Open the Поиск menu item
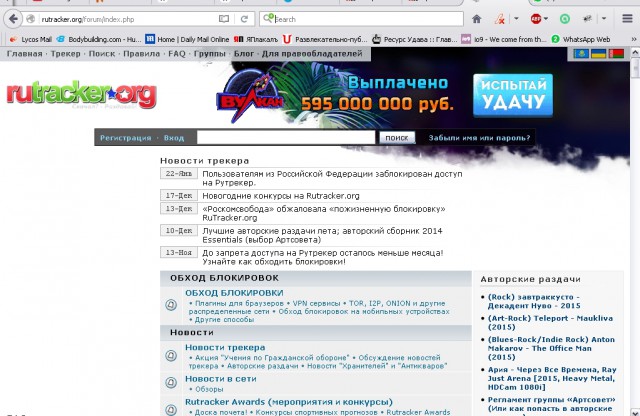This screenshot has height=416, width=640. pyautogui.click(x=102, y=53)
